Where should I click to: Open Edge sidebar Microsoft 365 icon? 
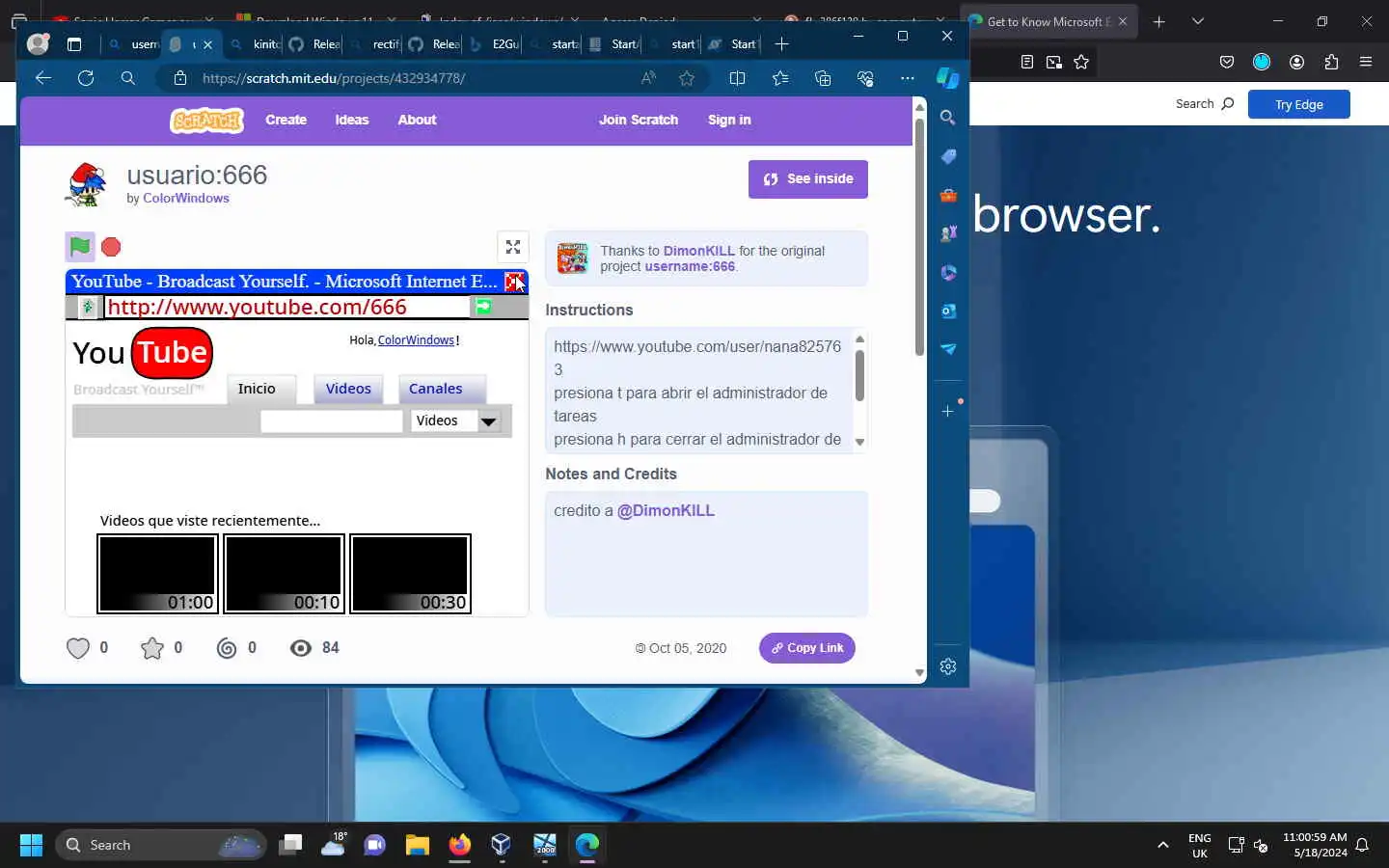point(948,272)
